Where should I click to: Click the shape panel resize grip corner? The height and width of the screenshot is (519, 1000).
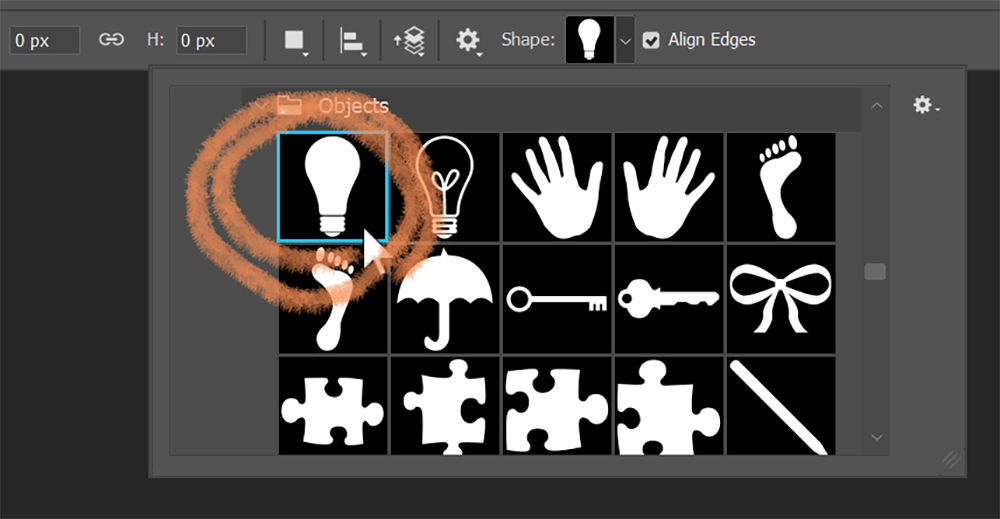pos(952,459)
